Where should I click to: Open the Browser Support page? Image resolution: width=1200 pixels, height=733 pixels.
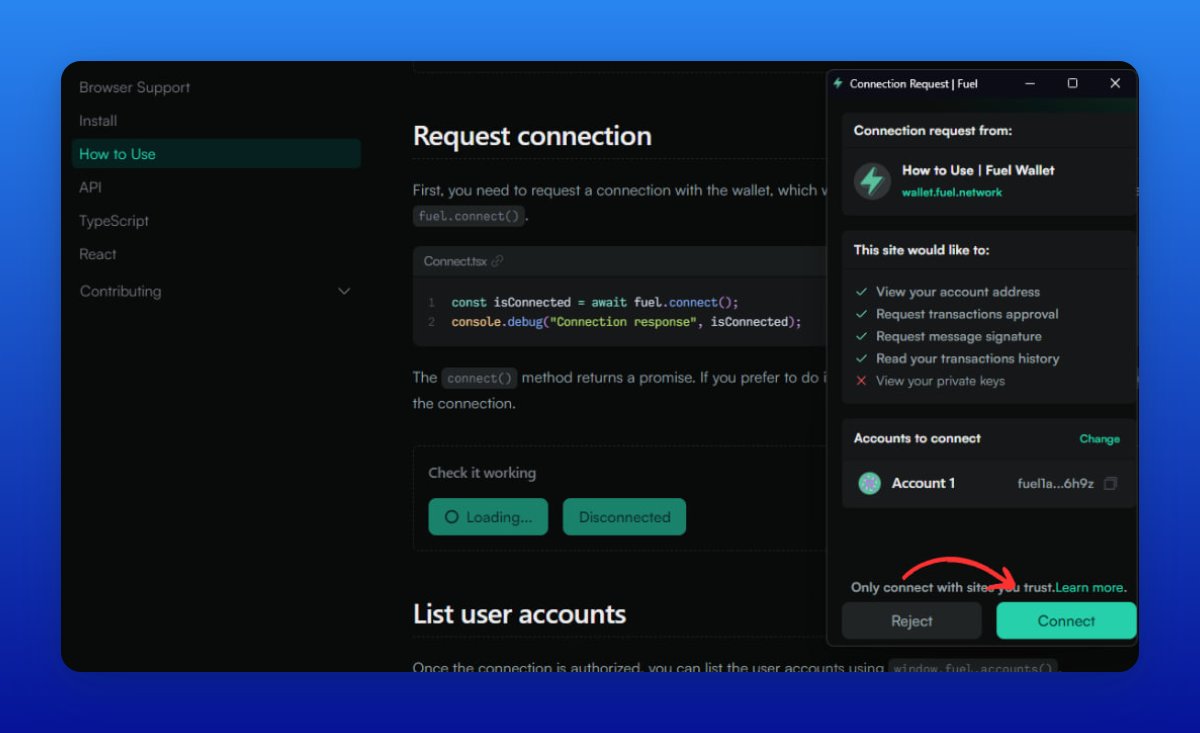(135, 88)
